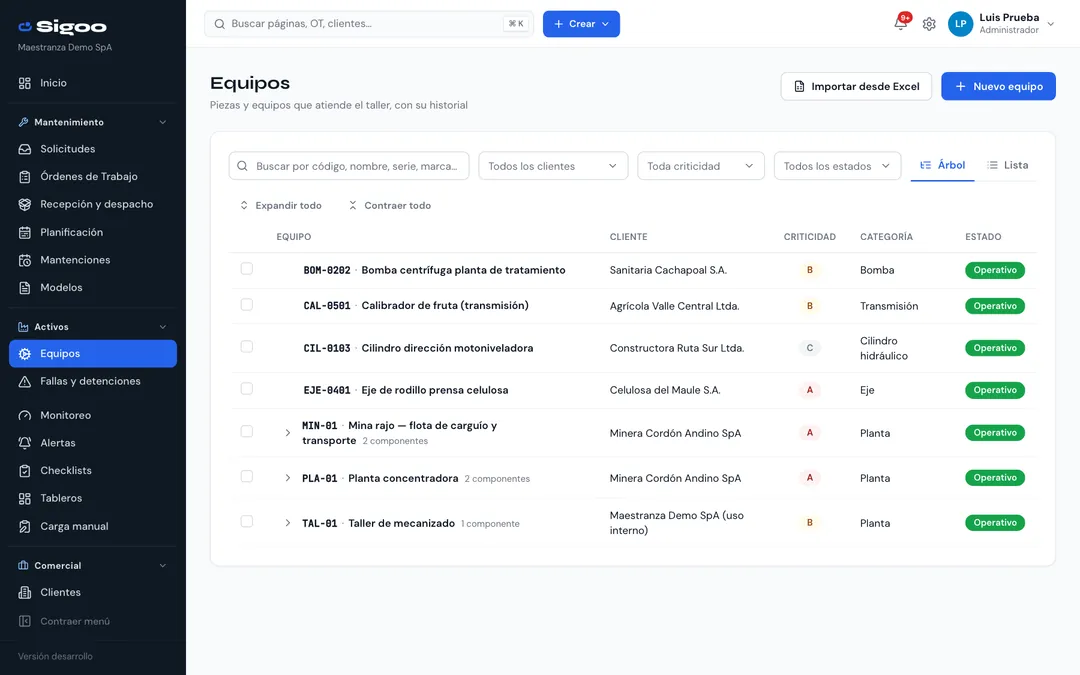Click the Excel file icon on import button
Viewport: 1080px width, 675px height.
[x=799, y=87]
